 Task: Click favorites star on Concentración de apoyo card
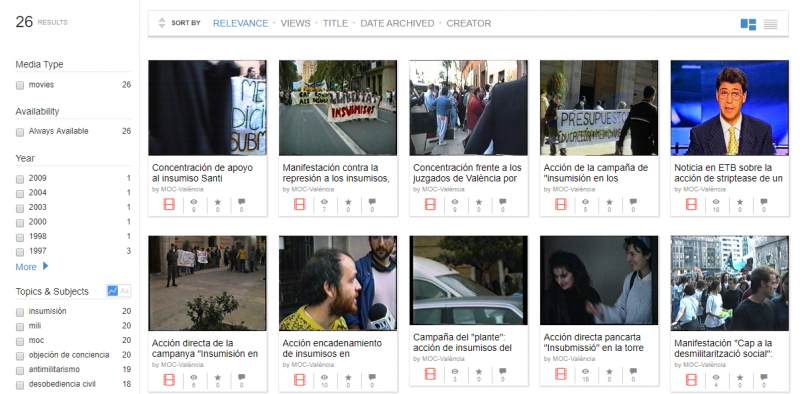click(218, 202)
